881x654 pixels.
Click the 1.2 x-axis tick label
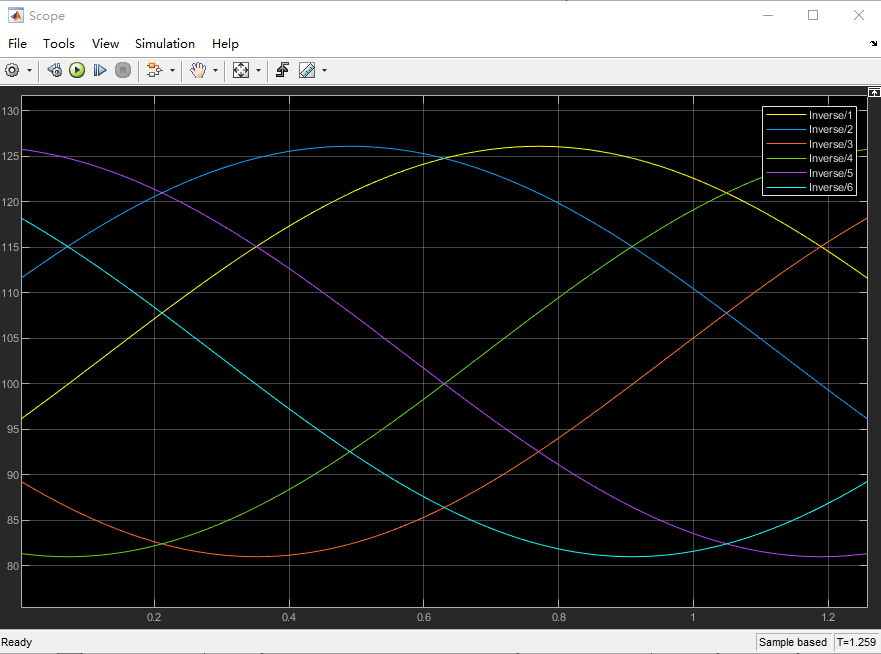coord(828,617)
